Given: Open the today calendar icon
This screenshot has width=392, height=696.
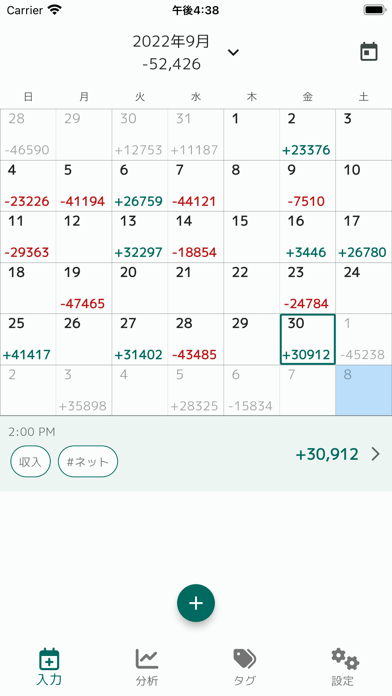Looking at the screenshot, I should (x=368, y=52).
